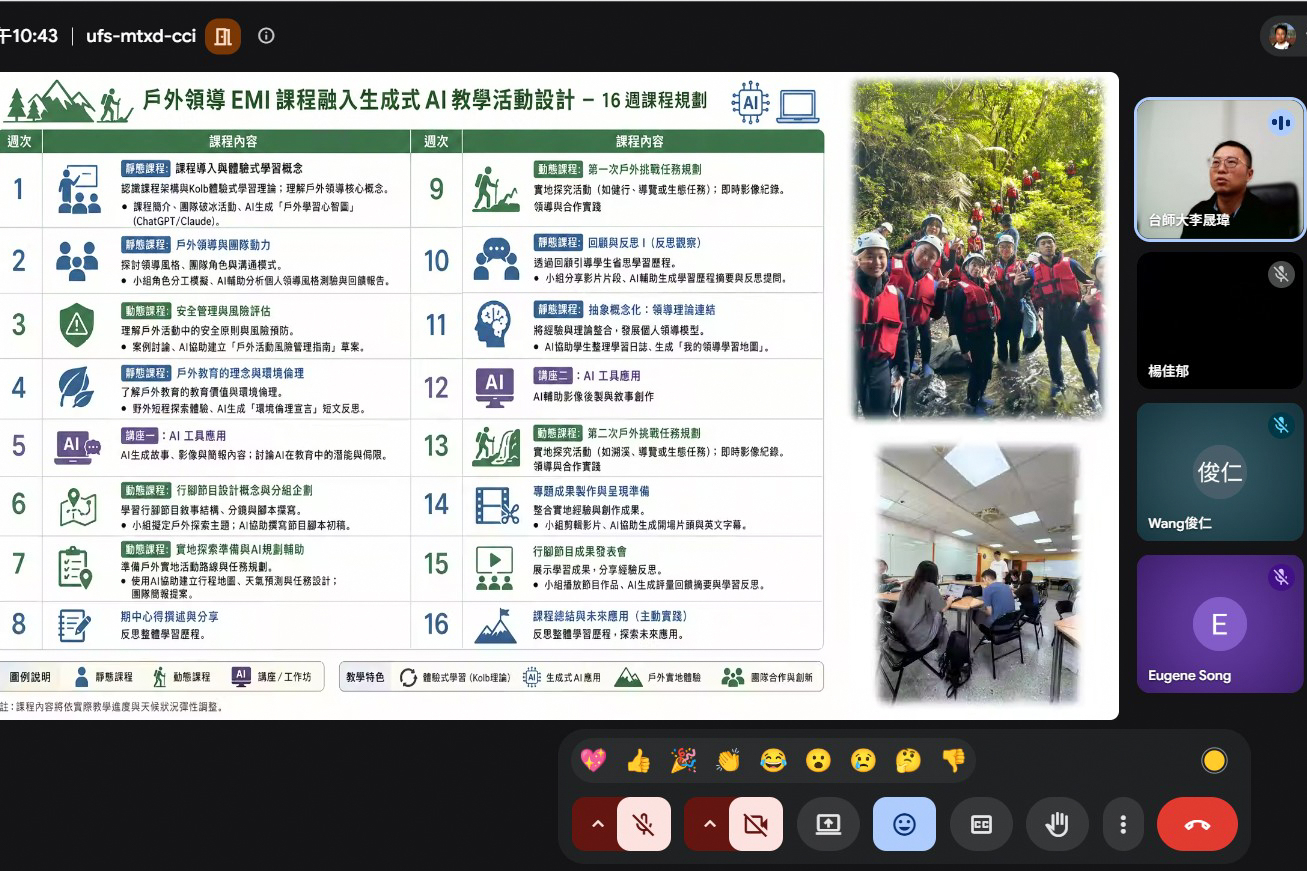
Task: Select the Eugene Song participant avatar
Action: pos(1219,625)
